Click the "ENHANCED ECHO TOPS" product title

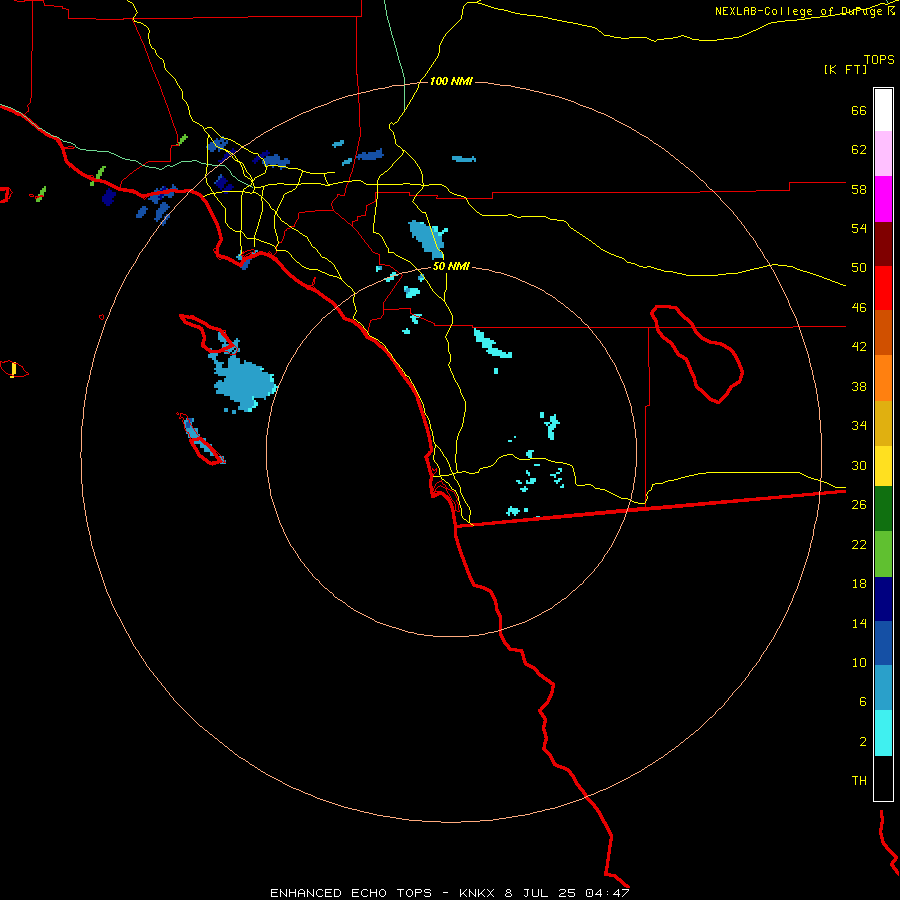[x=351, y=893]
